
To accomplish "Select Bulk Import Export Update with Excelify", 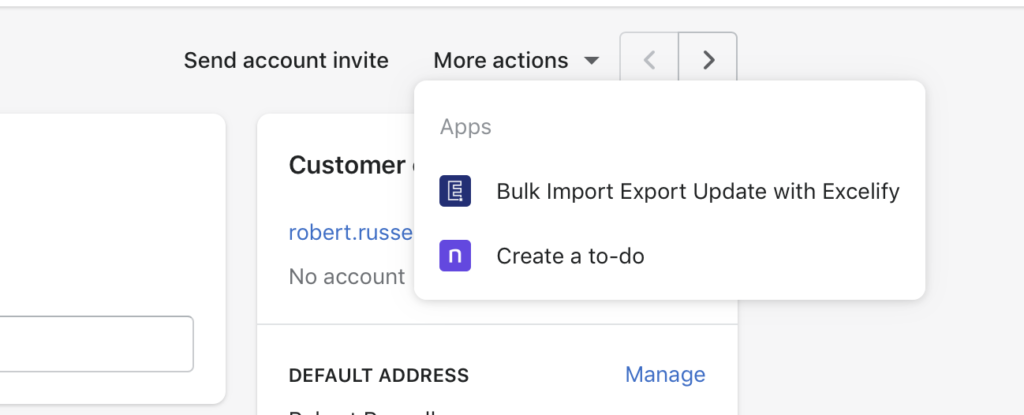I will click(x=669, y=191).
